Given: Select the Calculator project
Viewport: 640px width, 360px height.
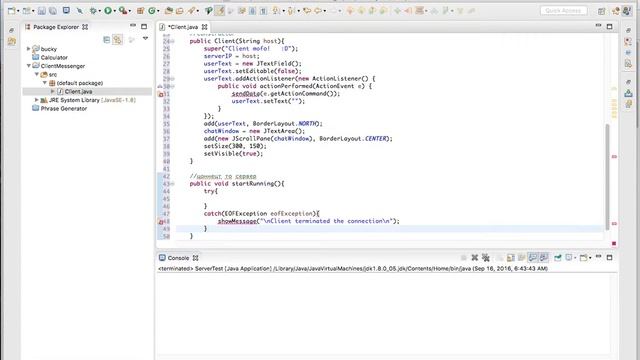Looking at the screenshot, I should coord(54,58).
